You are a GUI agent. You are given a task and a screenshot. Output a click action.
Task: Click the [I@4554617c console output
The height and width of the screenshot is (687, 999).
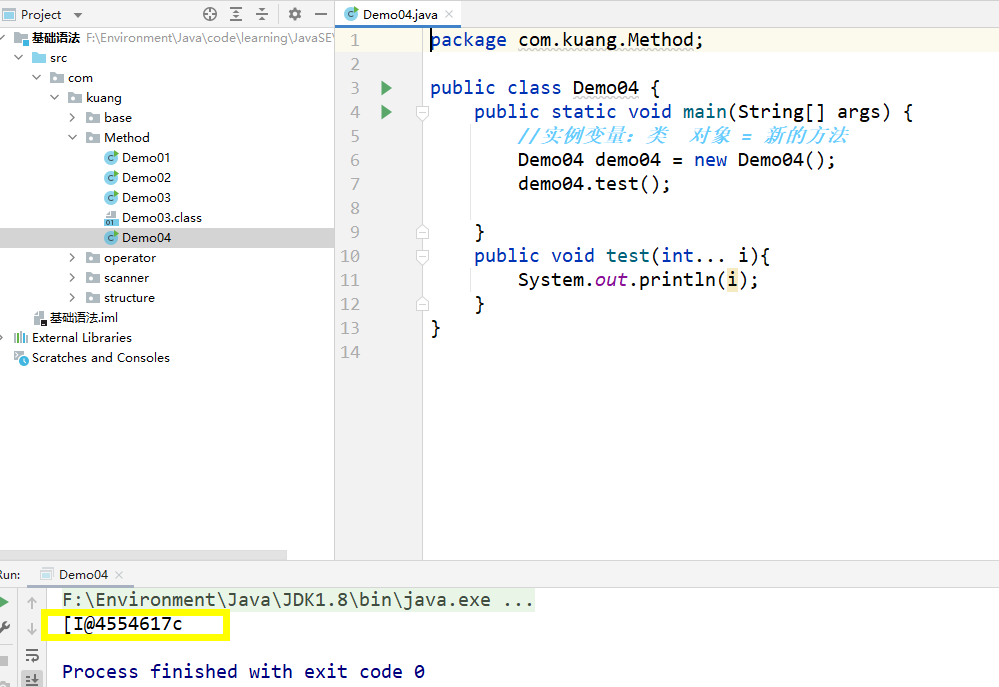tap(122, 624)
